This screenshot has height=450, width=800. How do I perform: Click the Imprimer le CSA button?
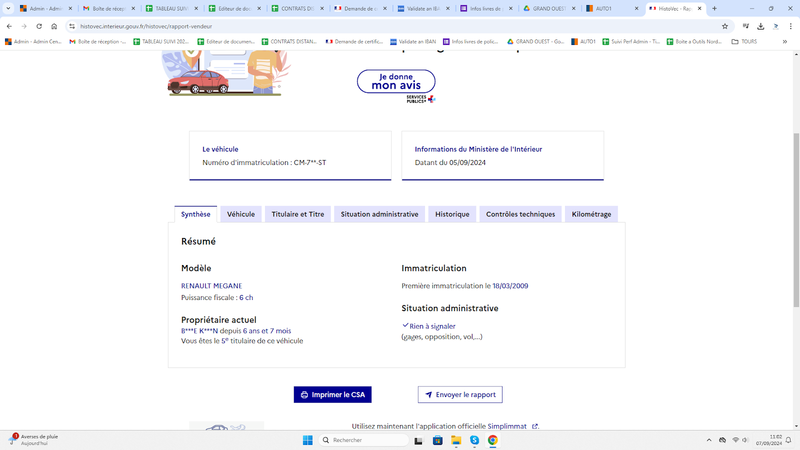point(333,394)
